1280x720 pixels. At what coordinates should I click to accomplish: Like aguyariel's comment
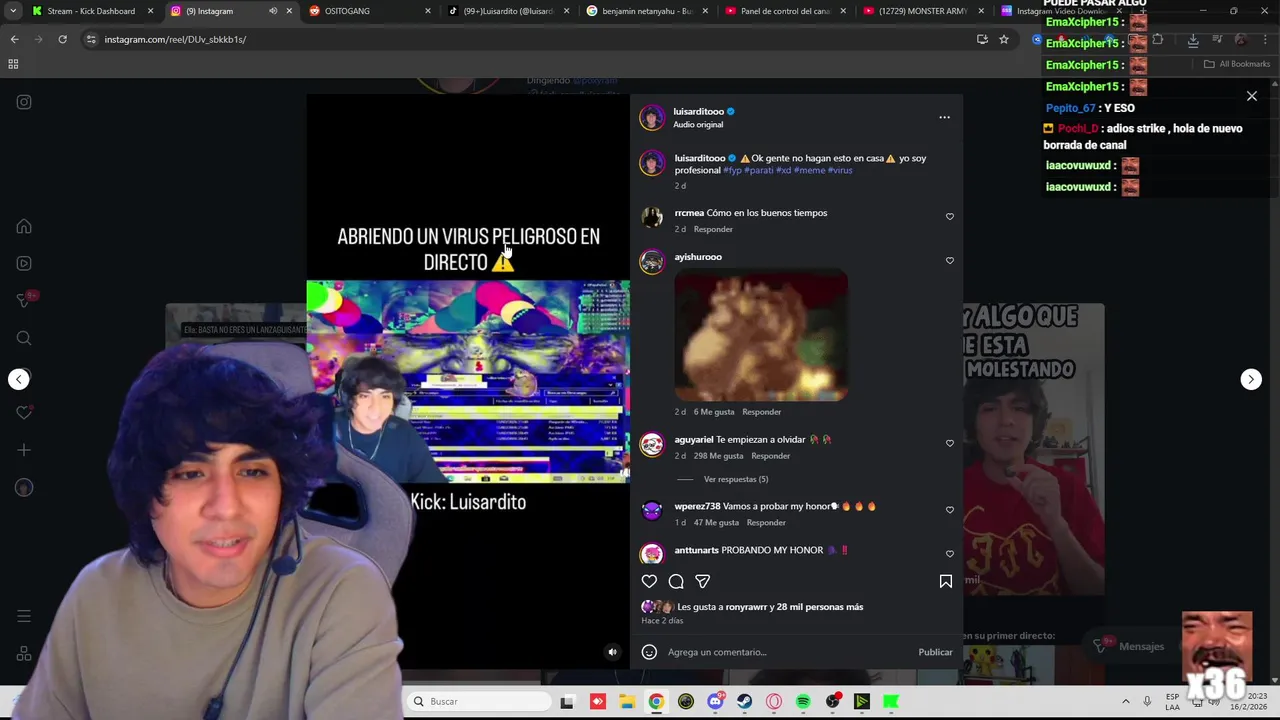pos(950,443)
